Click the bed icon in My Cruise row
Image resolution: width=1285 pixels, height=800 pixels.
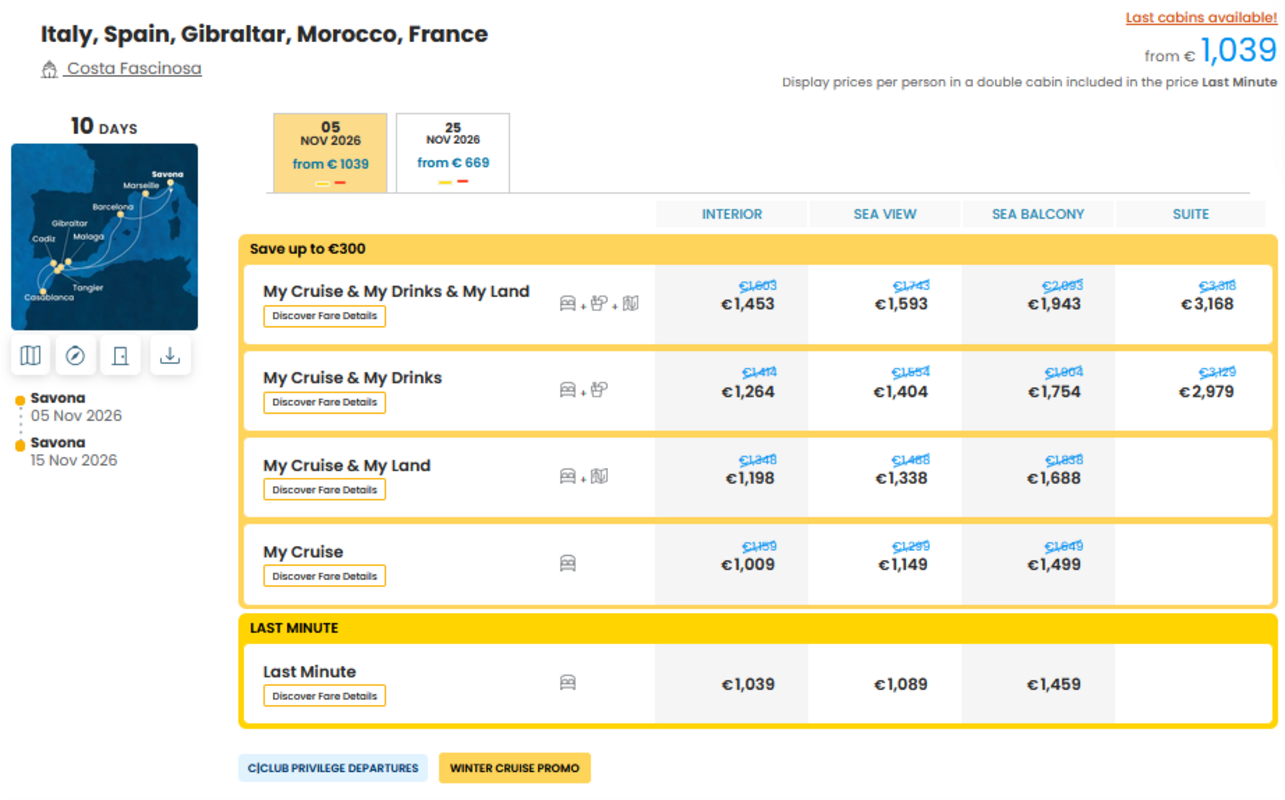(x=568, y=564)
